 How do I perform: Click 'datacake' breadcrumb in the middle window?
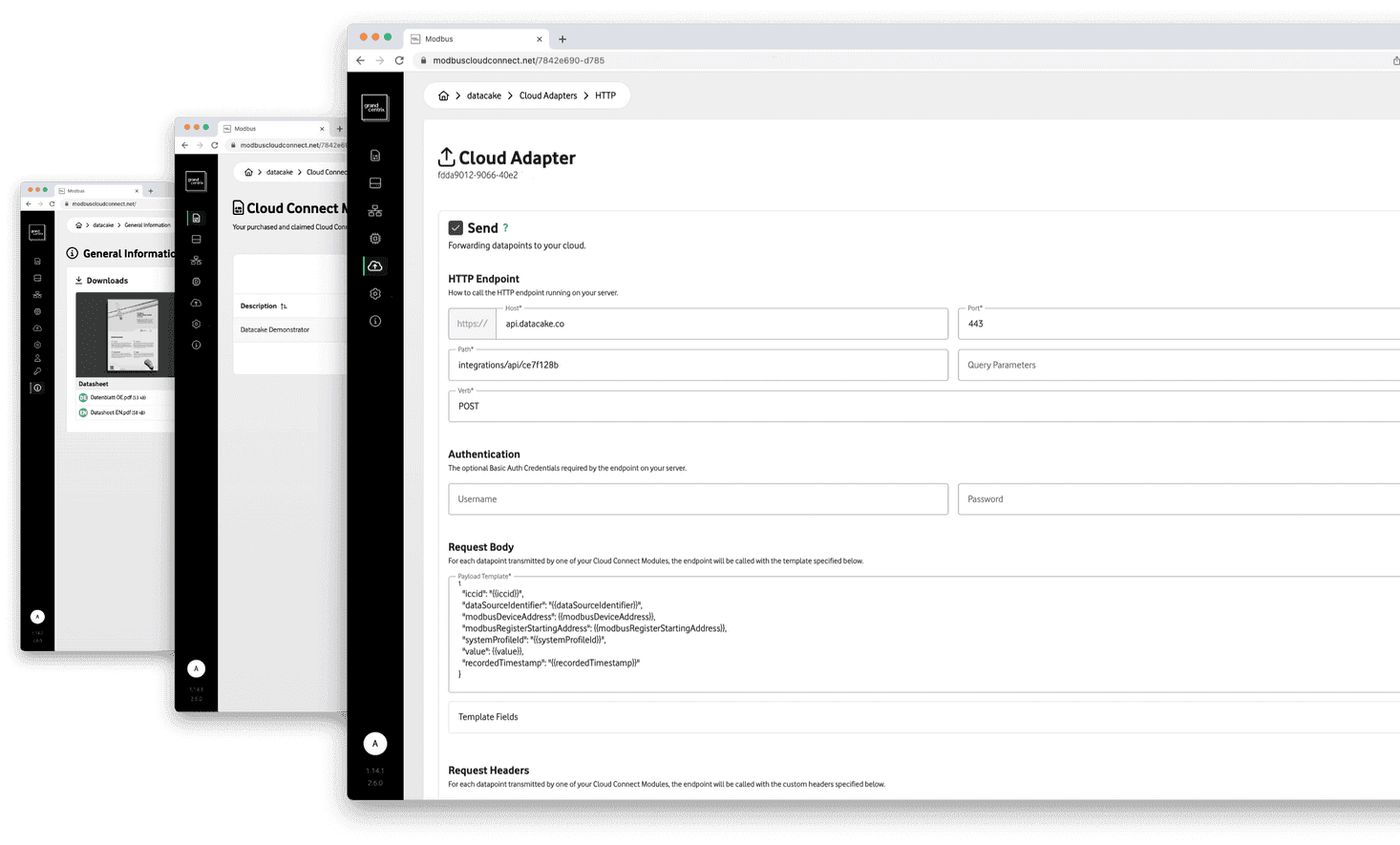click(280, 173)
